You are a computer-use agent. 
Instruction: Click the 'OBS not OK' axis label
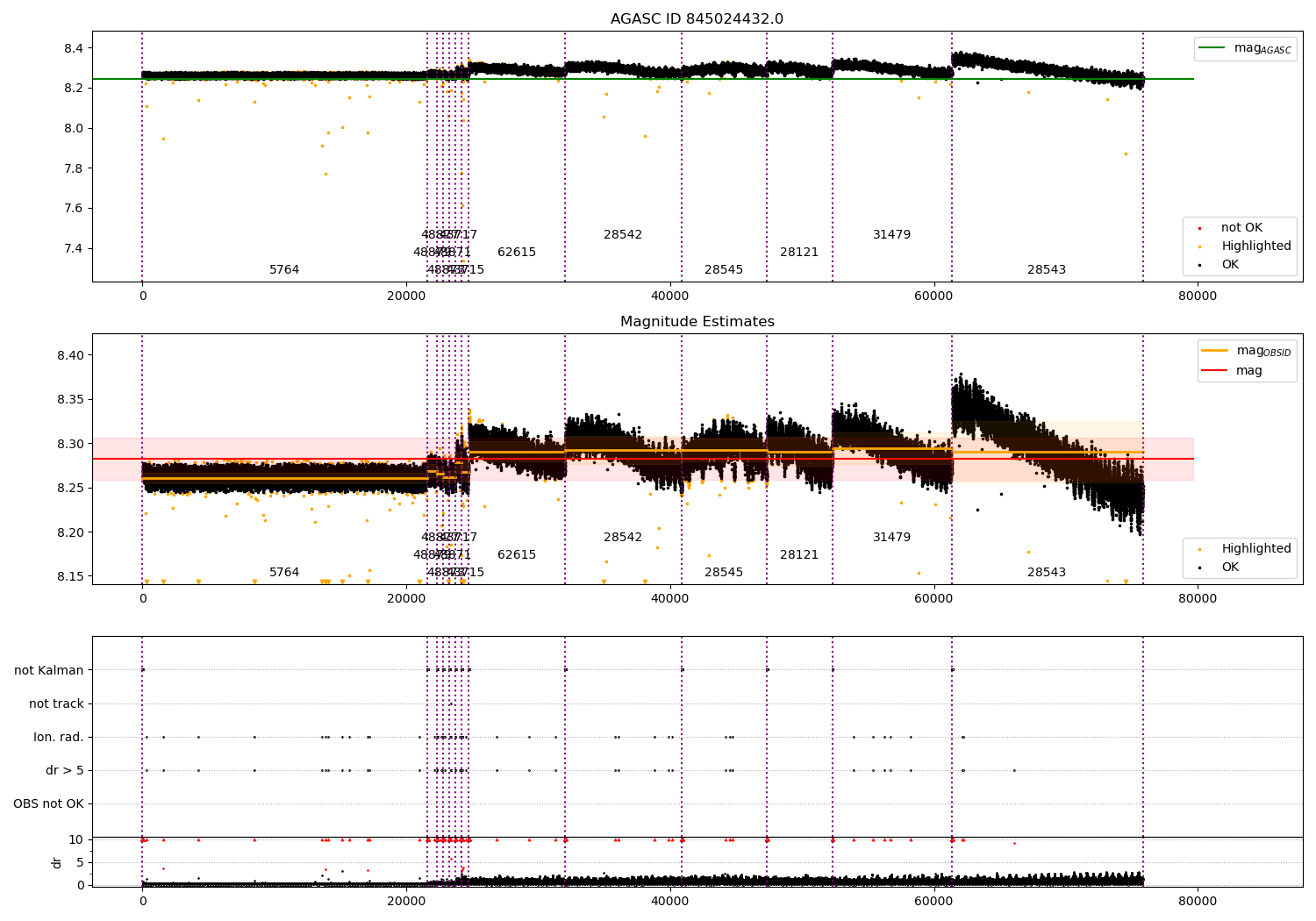pyautogui.click(x=48, y=803)
